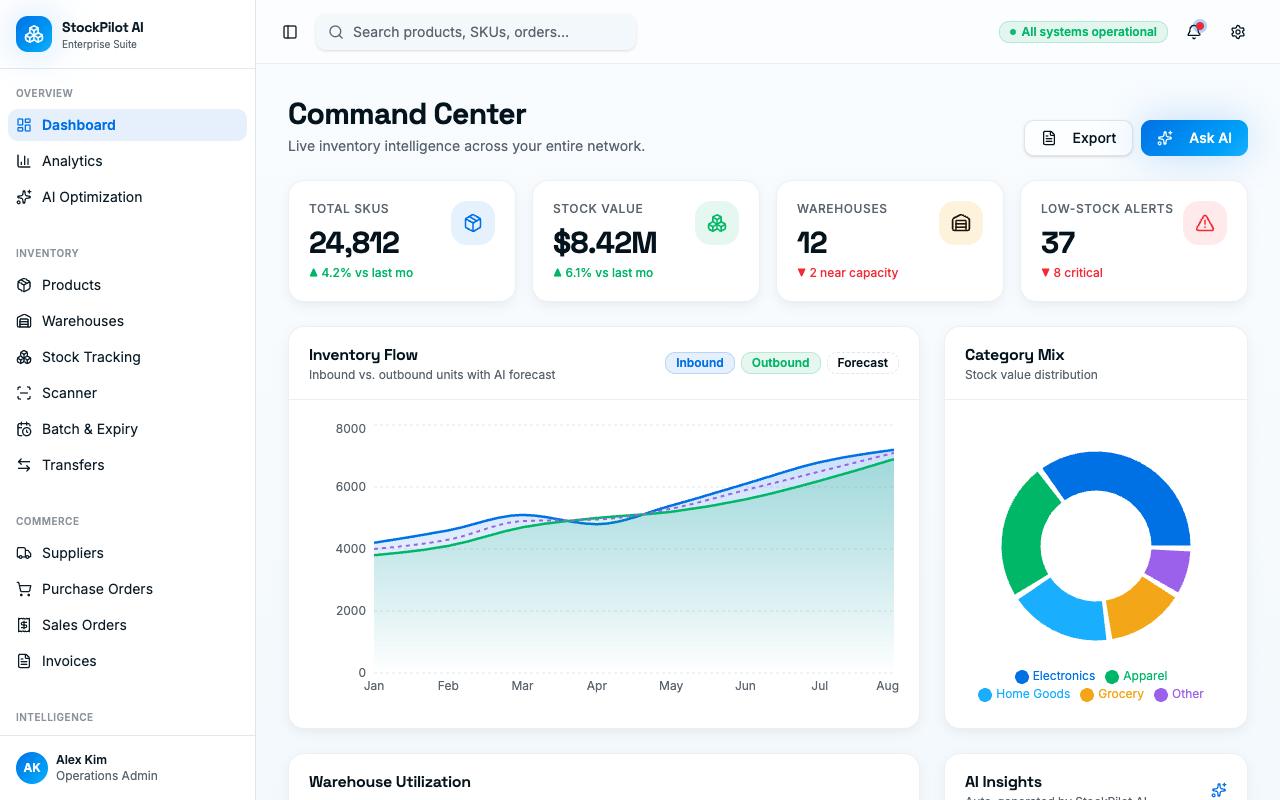Click the All systems operational status badge

click(1083, 32)
